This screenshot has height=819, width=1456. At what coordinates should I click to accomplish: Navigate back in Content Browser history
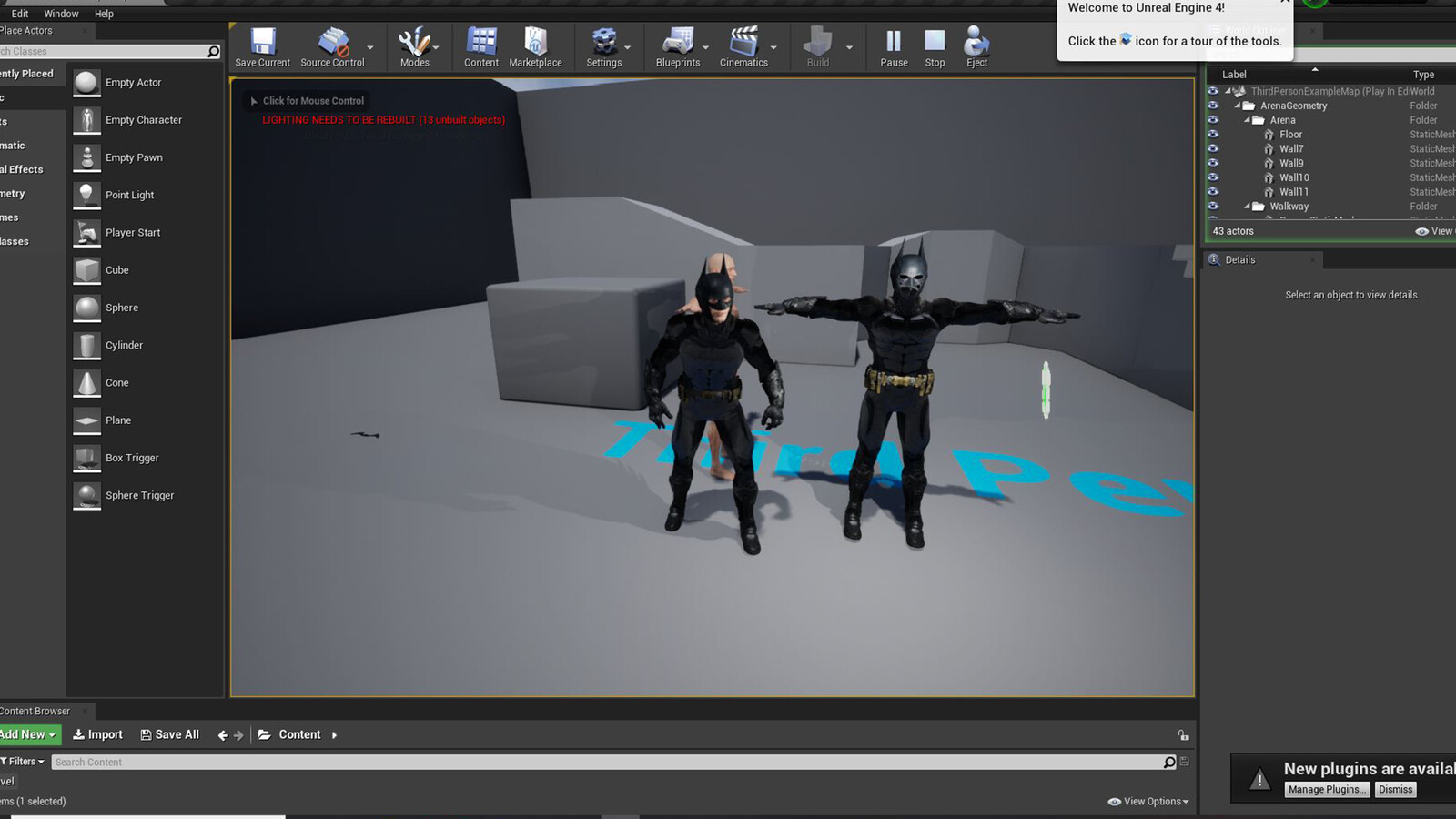[x=222, y=735]
